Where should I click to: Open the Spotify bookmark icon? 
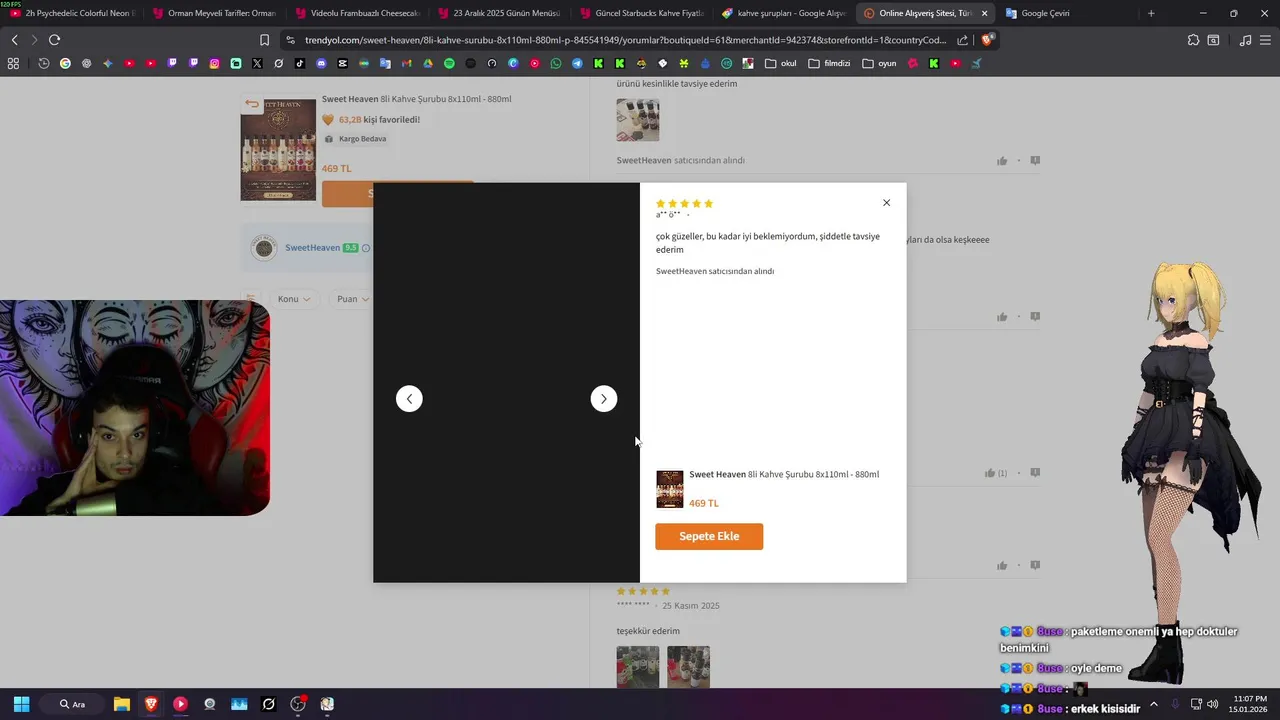[x=449, y=63]
